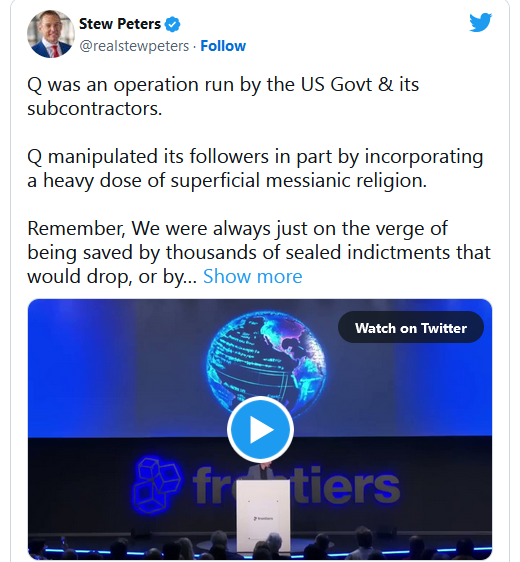Click the Stew Peters display name
Viewport: 520px width, 562px height.
point(120,24)
